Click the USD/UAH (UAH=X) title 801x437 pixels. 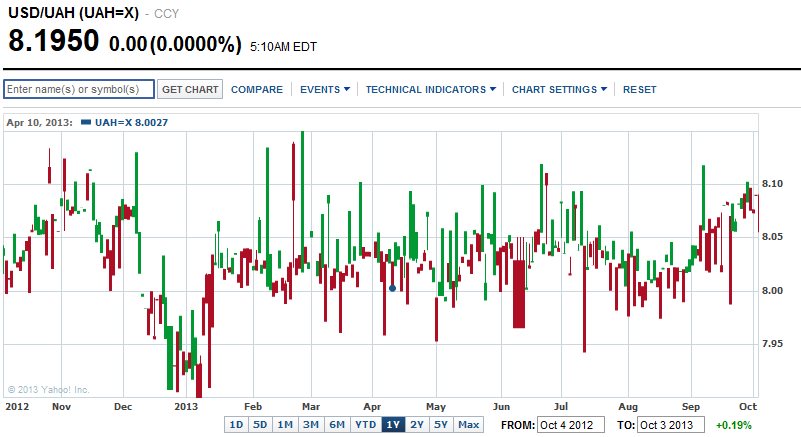point(74,13)
